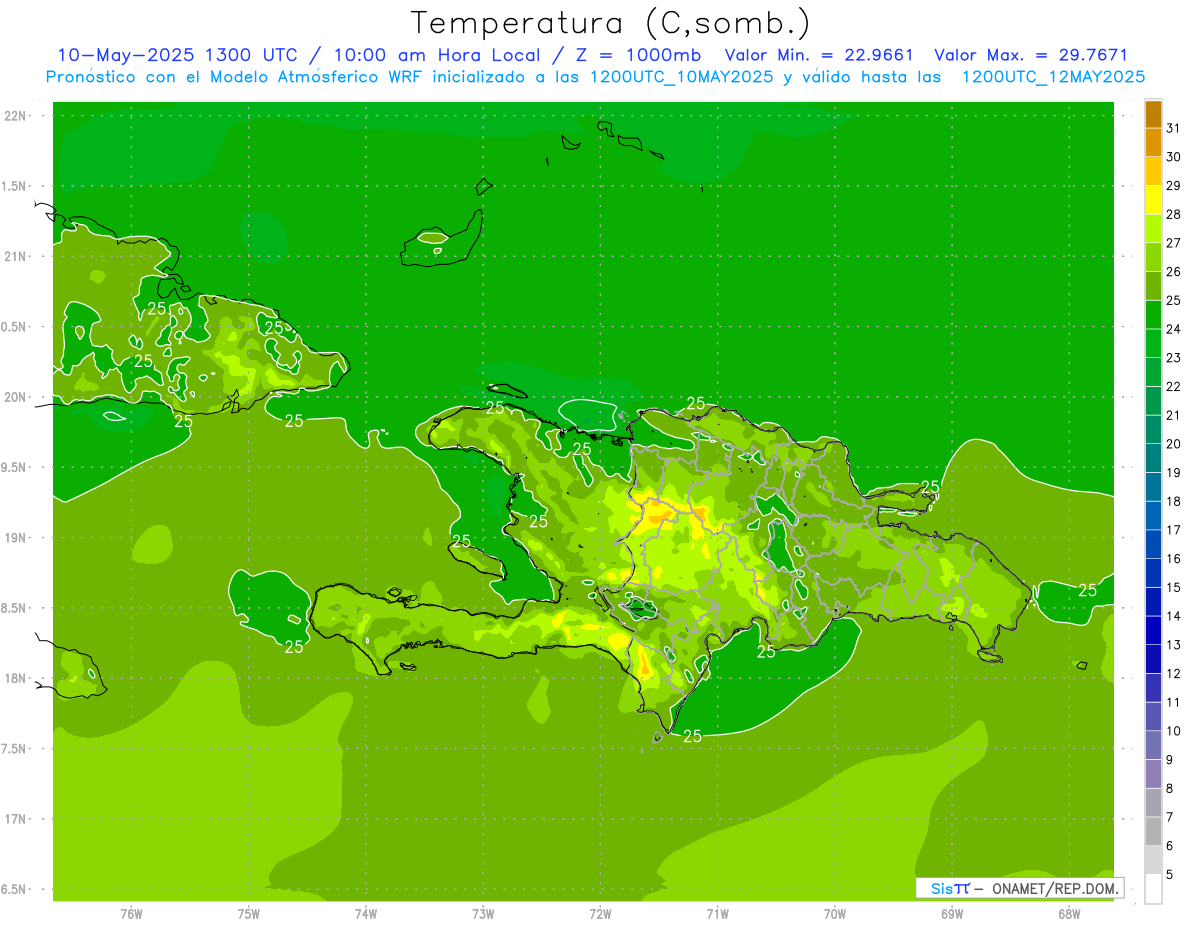Click the "8" value on the color scale
Screen dimensions: 1200x927
tap(1170, 789)
